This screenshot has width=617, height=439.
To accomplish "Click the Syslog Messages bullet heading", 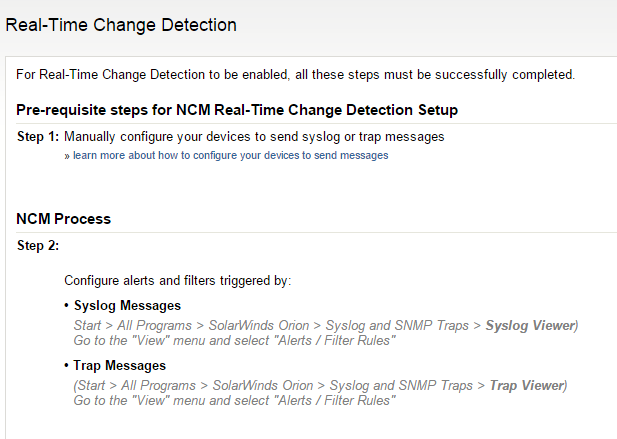I will (x=127, y=305).
